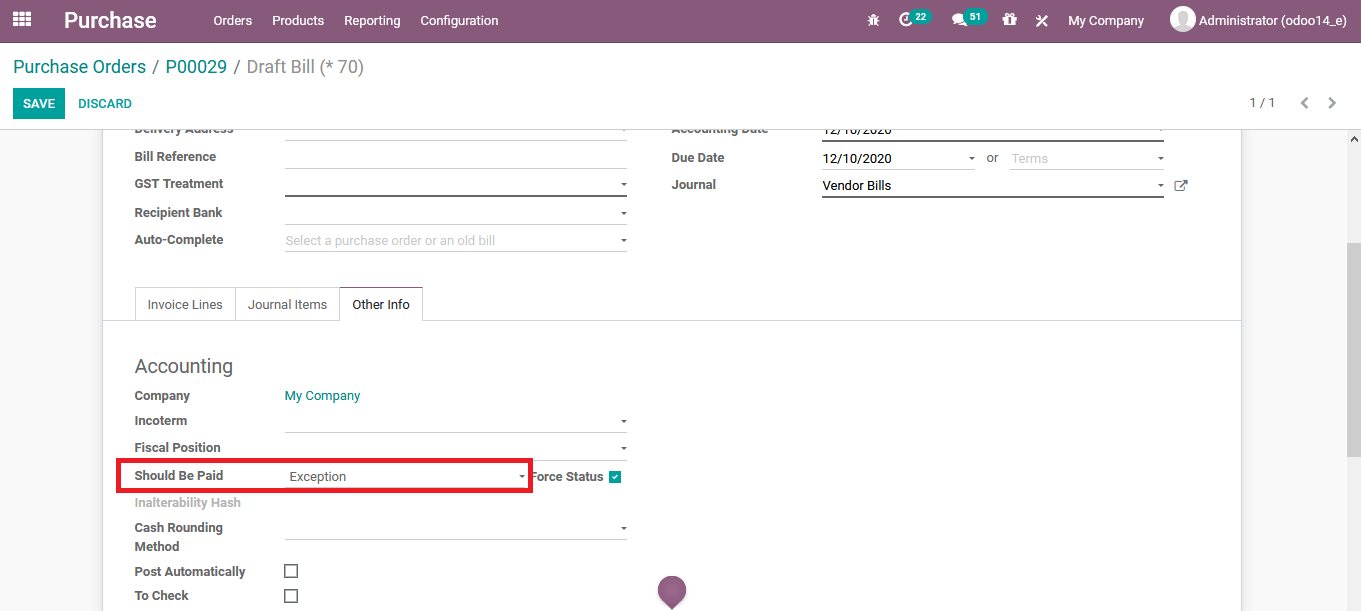Click the Accounting section heading
Image resolution: width=1361 pixels, height=611 pixels.
coord(184,366)
